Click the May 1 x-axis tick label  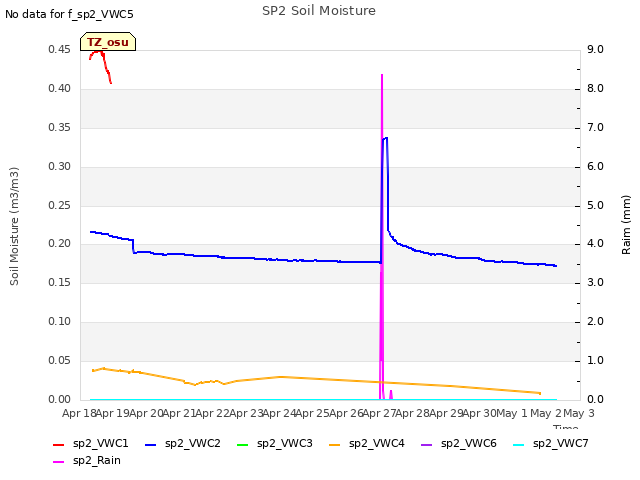[x=512, y=413]
